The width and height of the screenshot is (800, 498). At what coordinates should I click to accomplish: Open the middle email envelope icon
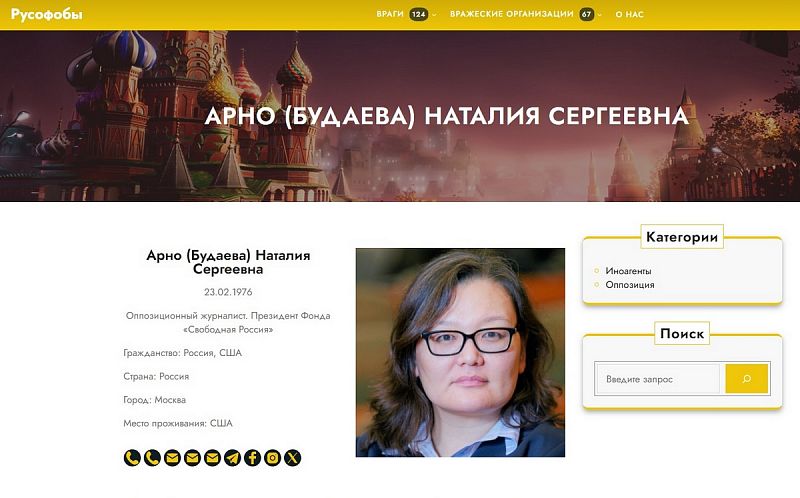[x=192, y=458]
